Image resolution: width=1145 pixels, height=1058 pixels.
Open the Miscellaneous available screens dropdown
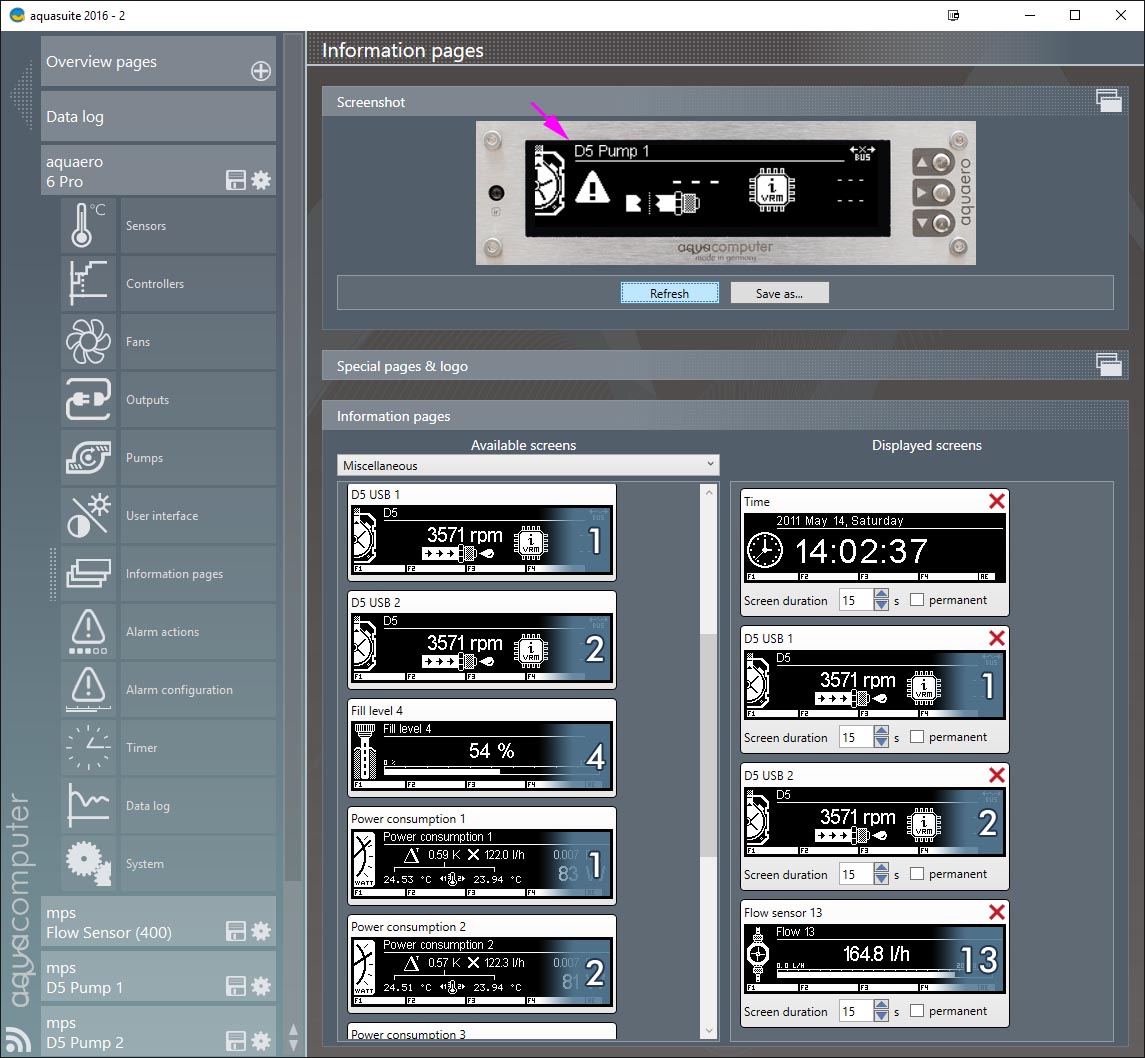point(528,465)
